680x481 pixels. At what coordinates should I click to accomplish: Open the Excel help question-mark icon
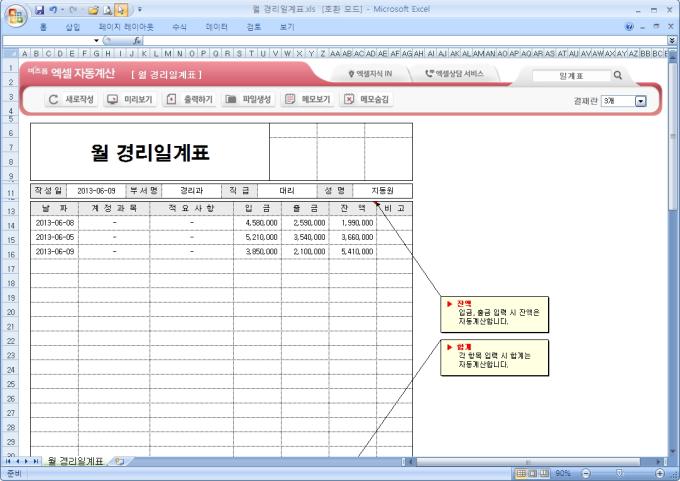(629, 27)
